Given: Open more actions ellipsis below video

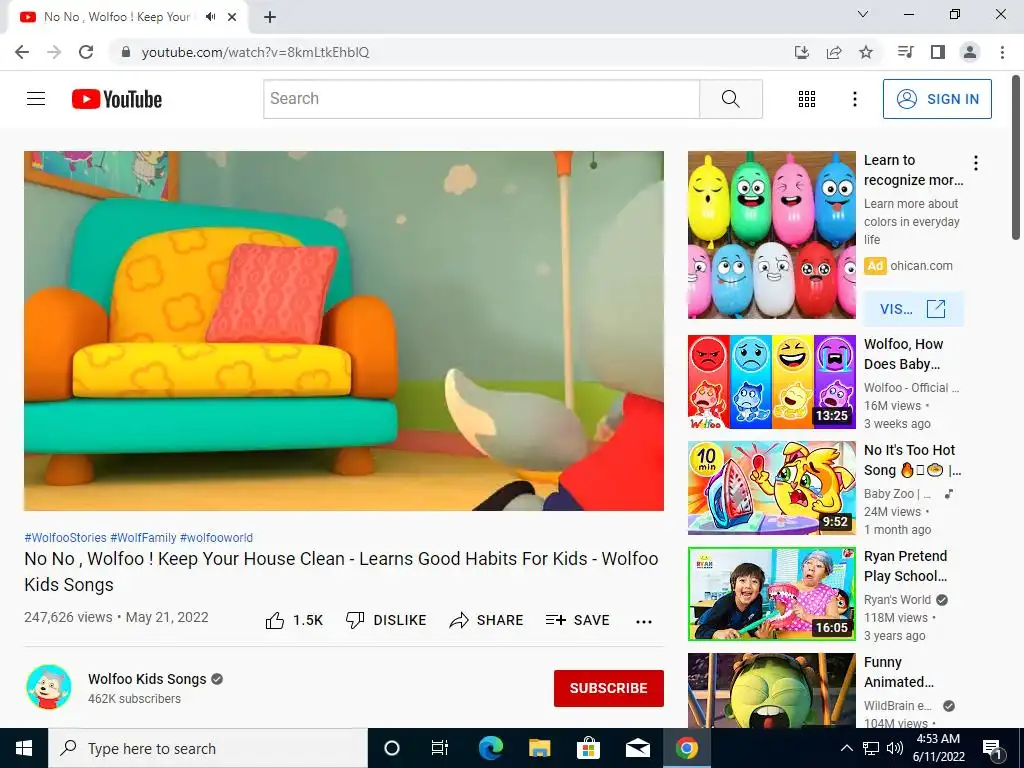Looking at the screenshot, I should pos(644,621).
